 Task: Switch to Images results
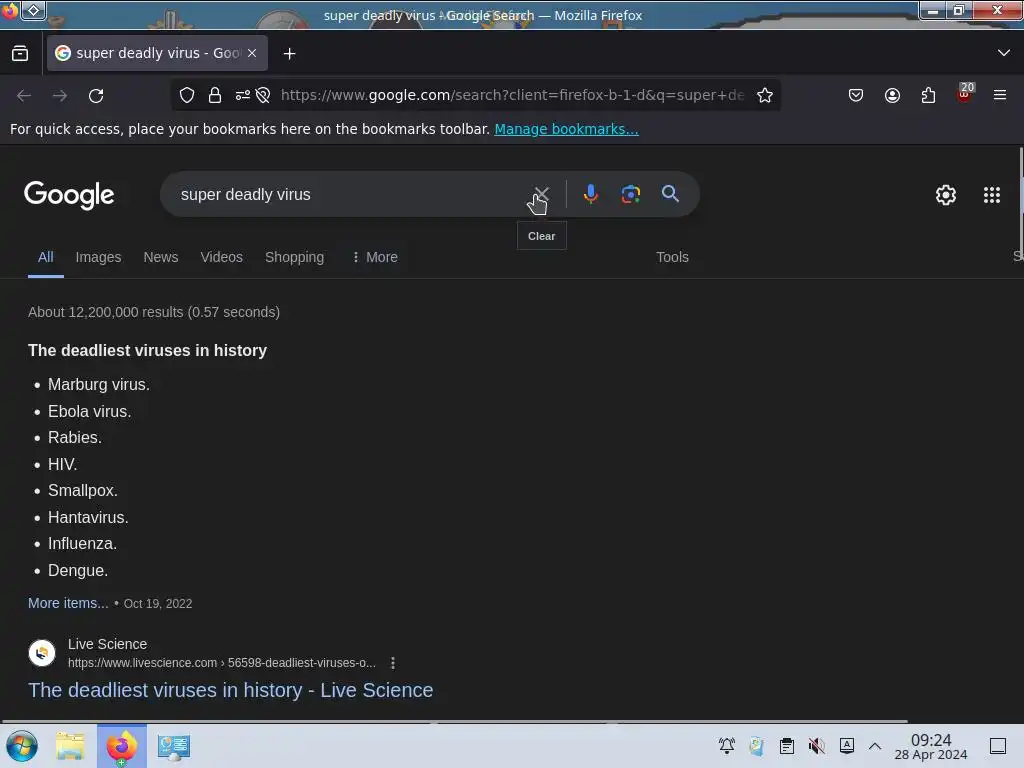(x=98, y=257)
